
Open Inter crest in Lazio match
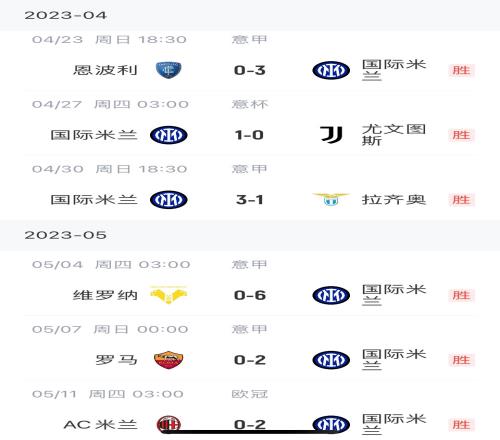[169, 200]
